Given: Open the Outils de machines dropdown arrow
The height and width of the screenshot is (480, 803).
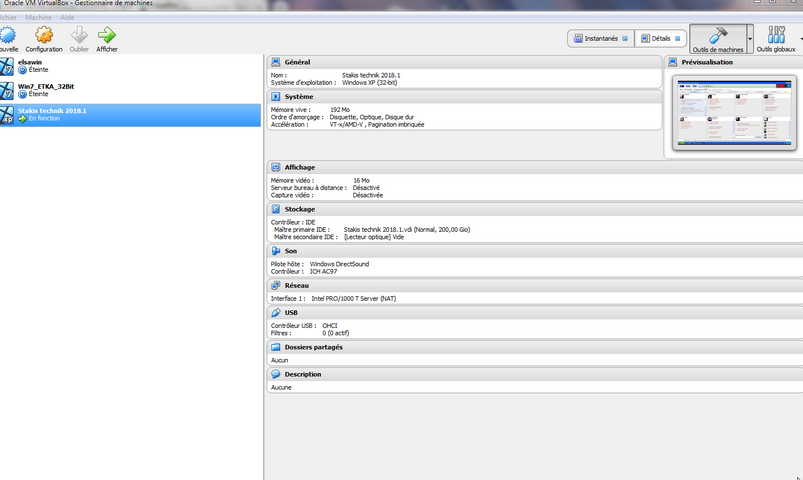Looking at the screenshot, I should (x=750, y=39).
